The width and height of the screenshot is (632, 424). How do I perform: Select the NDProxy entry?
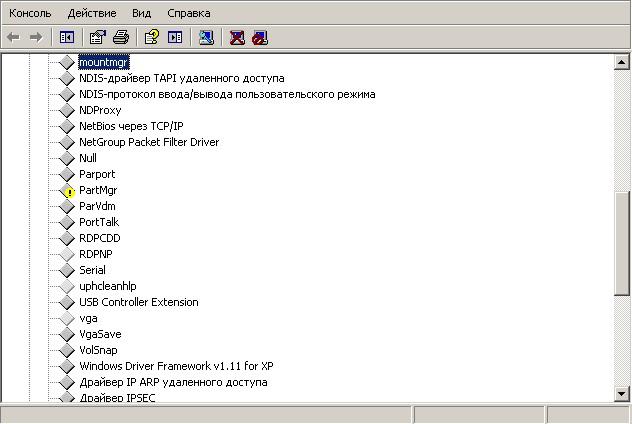pos(100,110)
